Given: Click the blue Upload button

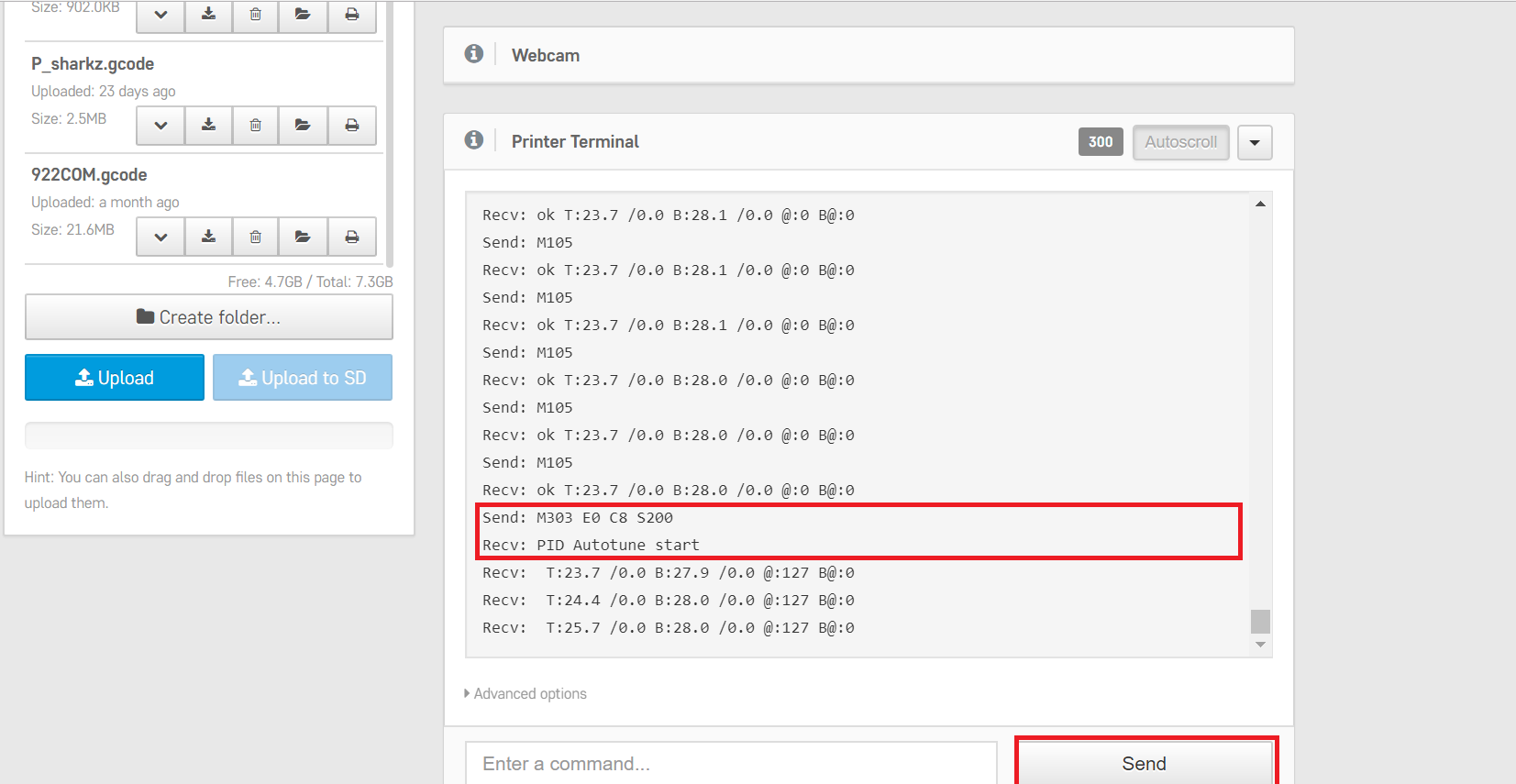Looking at the screenshot, I should click(115, 378).
